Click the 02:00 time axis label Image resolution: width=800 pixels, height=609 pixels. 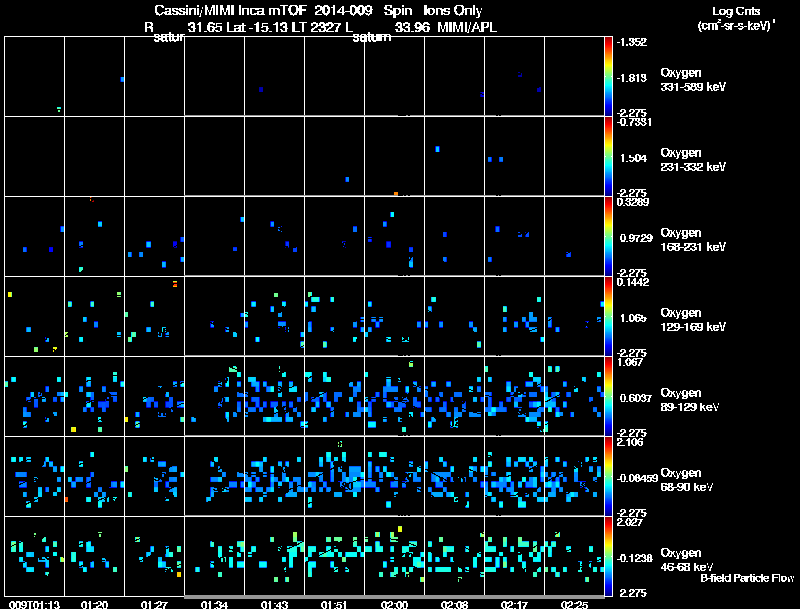pos(394,604)
